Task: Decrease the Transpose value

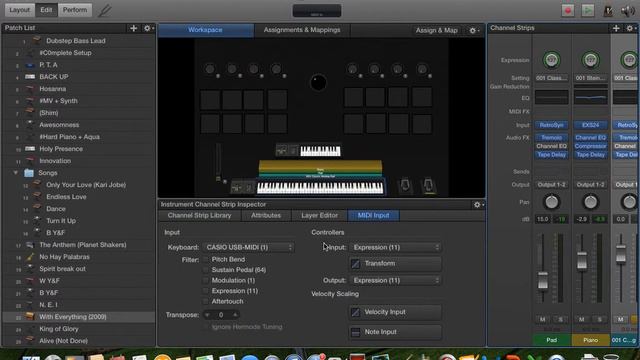Action: [207, 315]
